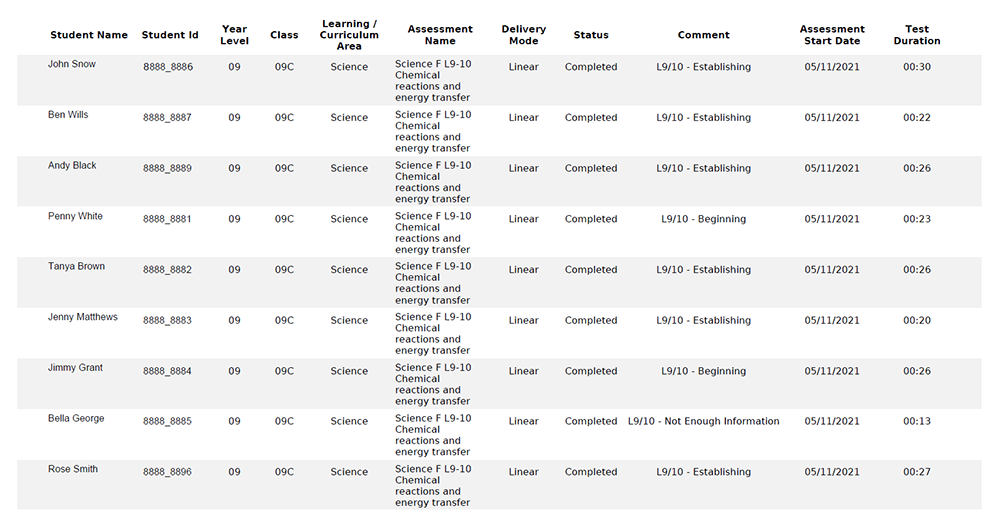Select the Delivery Mode column header
This screenshot has width=1000, height=530.
point(523,35)
